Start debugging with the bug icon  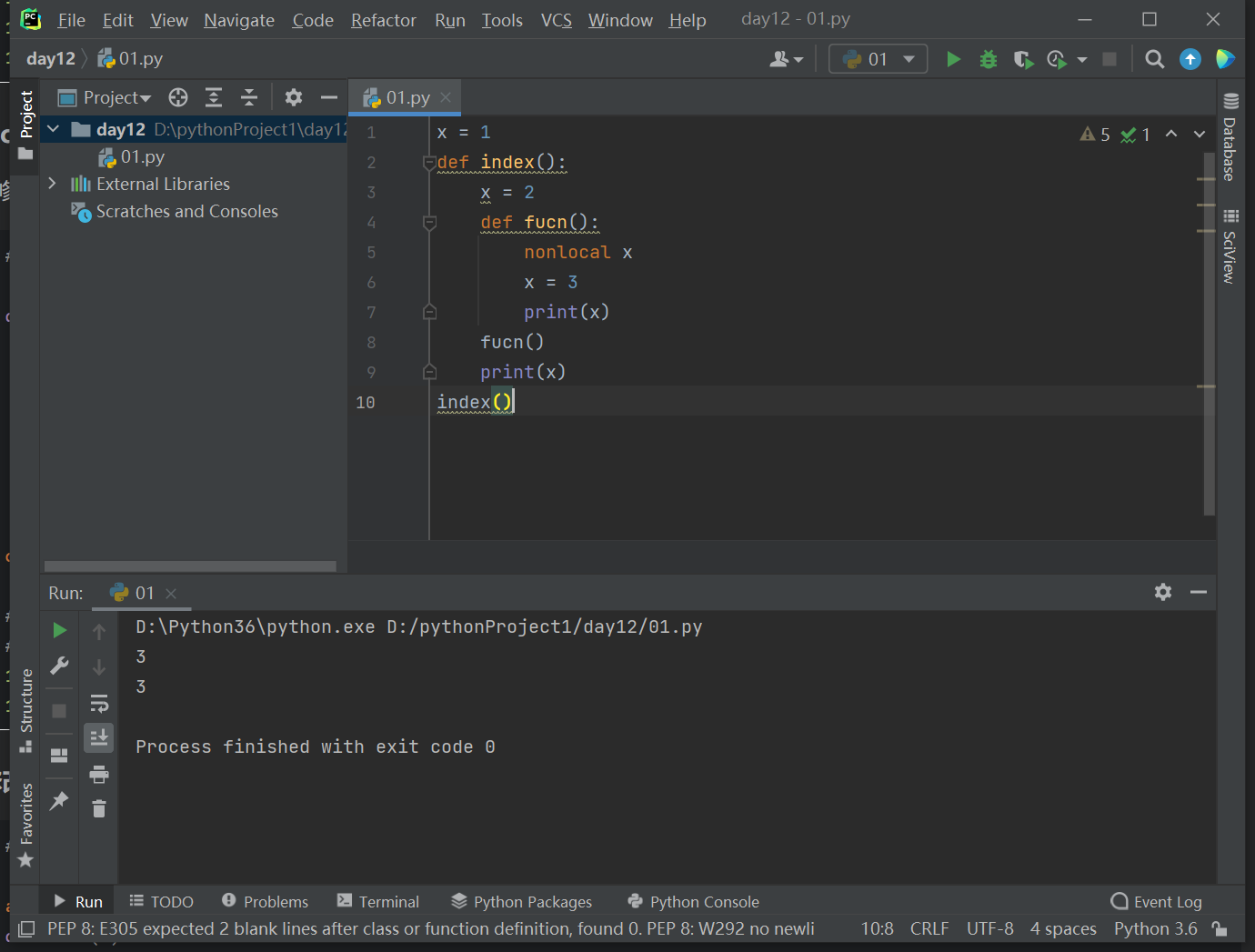tap(989, 59)
